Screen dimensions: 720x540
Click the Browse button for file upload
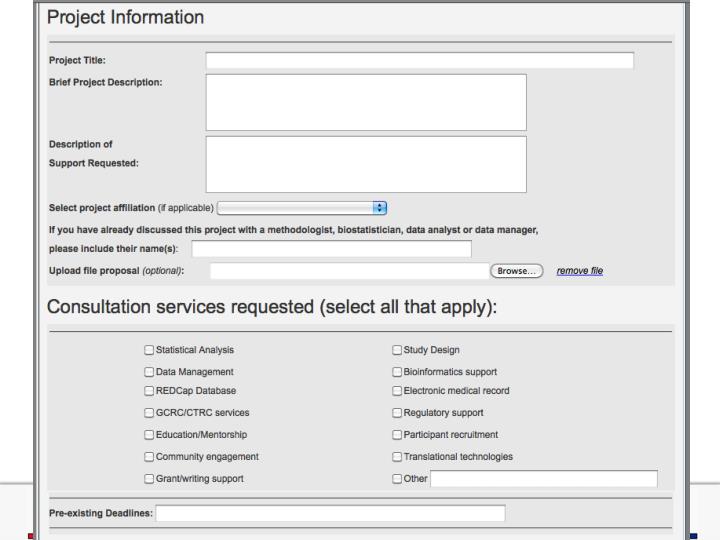pos(517,271)
